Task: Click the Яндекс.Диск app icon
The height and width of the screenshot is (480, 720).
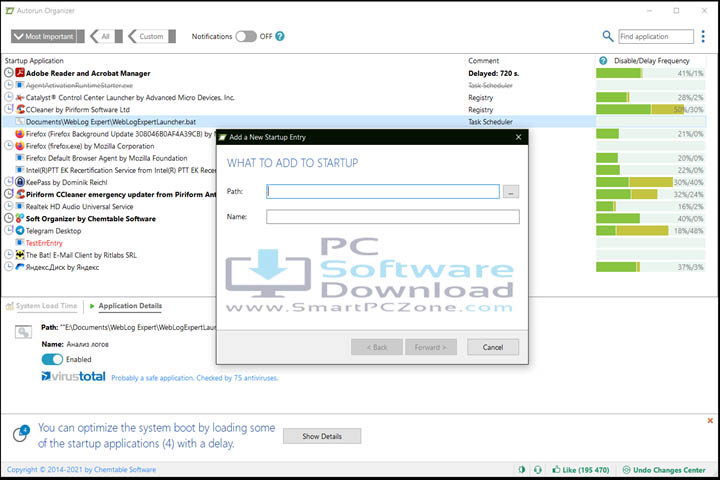Action: click(x=20, y=267)
